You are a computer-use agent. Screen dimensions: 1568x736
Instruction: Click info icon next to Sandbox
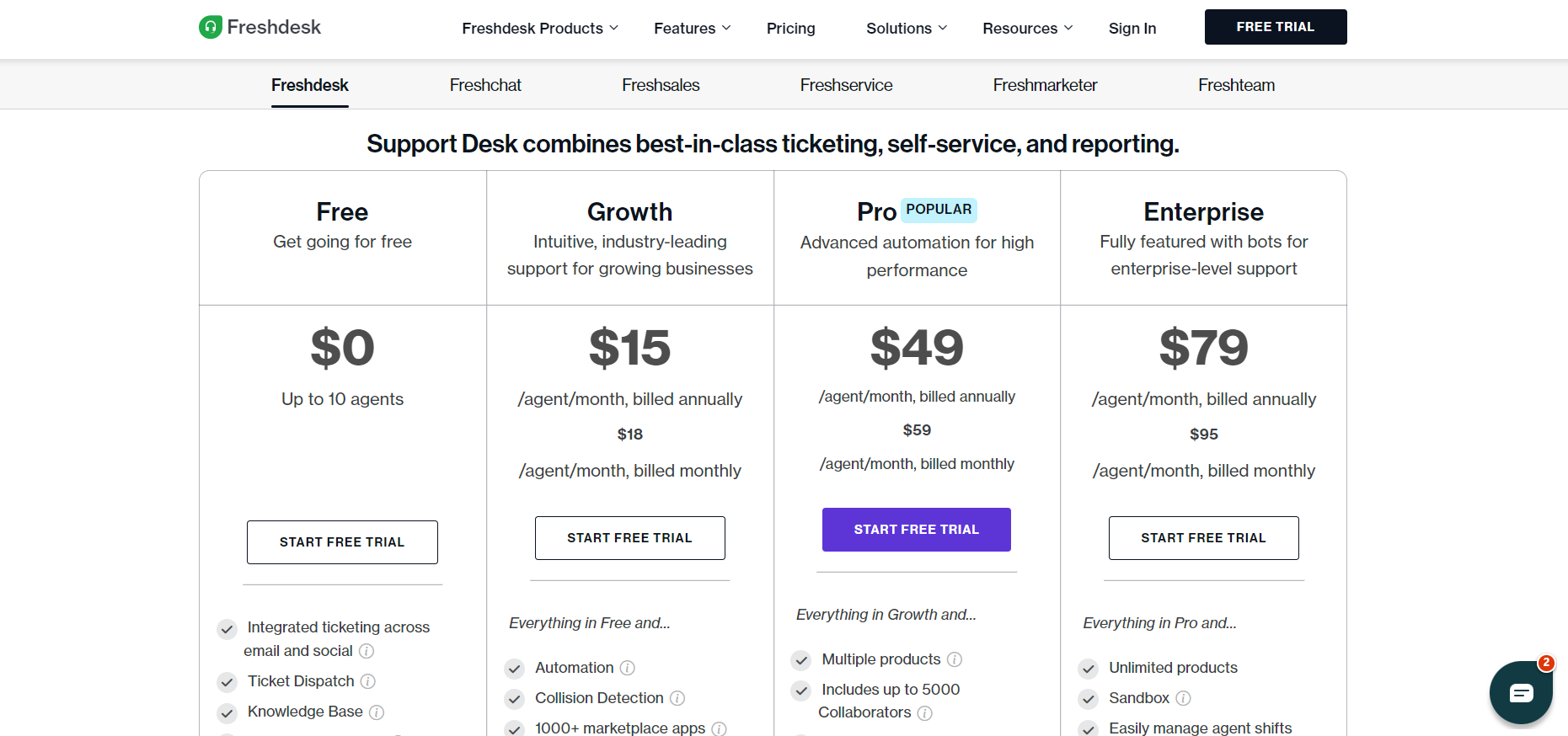[x=1183, y=698]
